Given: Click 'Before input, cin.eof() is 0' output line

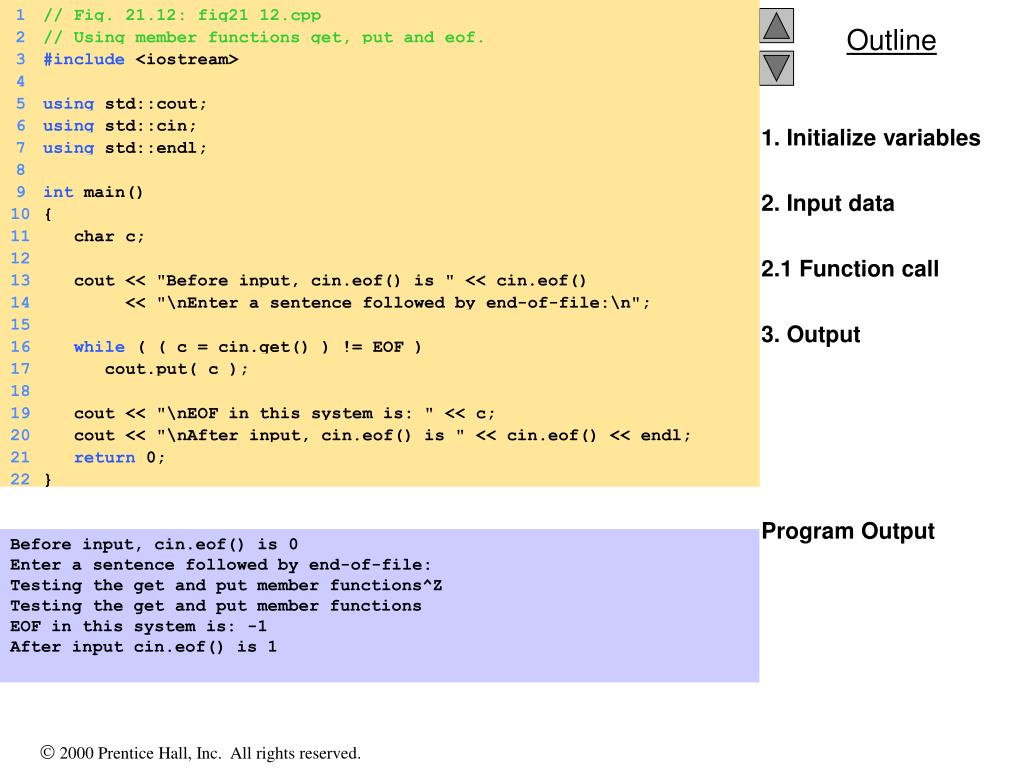Looking at the screenshot, I should pyautogui.click(x=153, y=545).
